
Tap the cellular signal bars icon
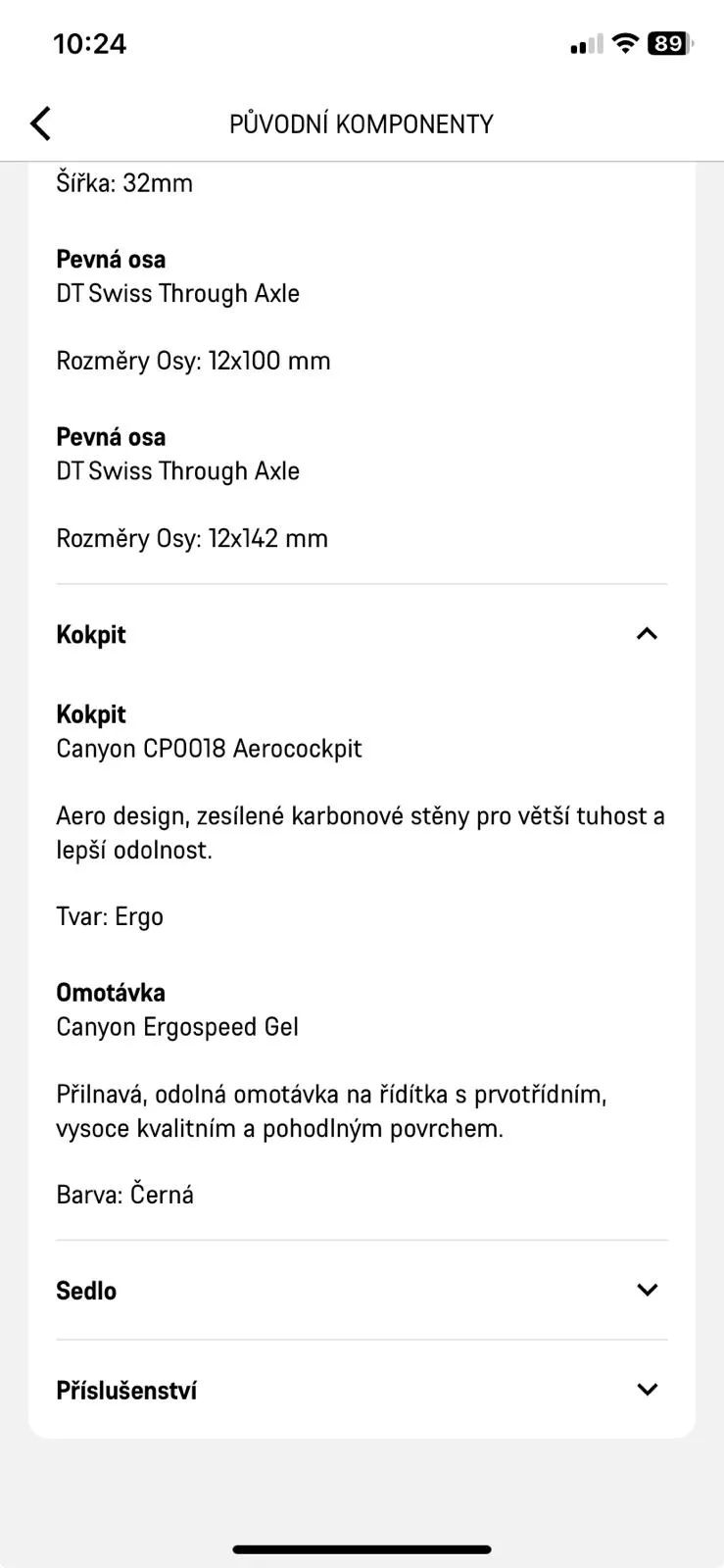(586, 44)
